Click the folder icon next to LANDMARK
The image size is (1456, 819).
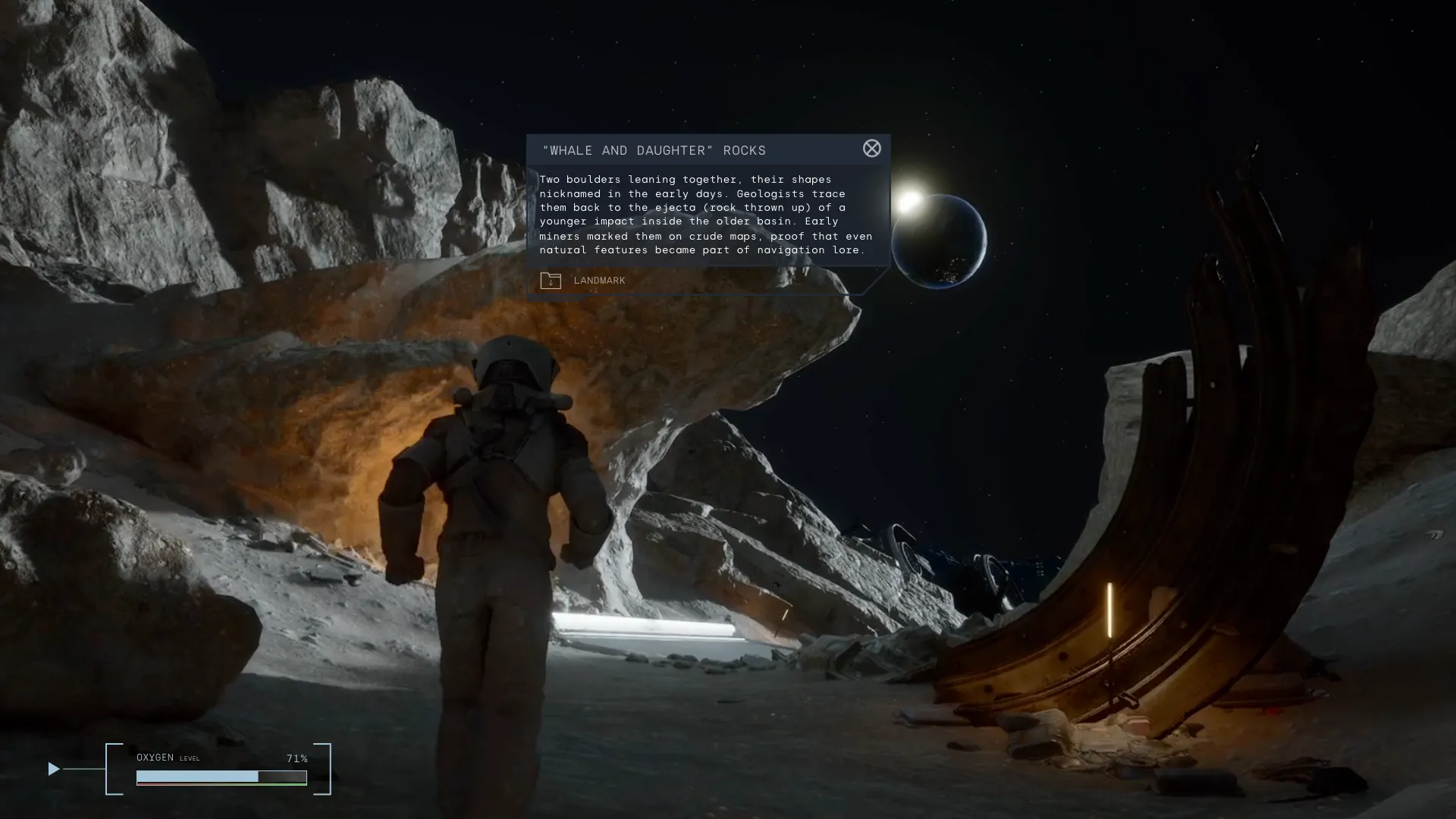pyautogui.click(x=551, y=281)
